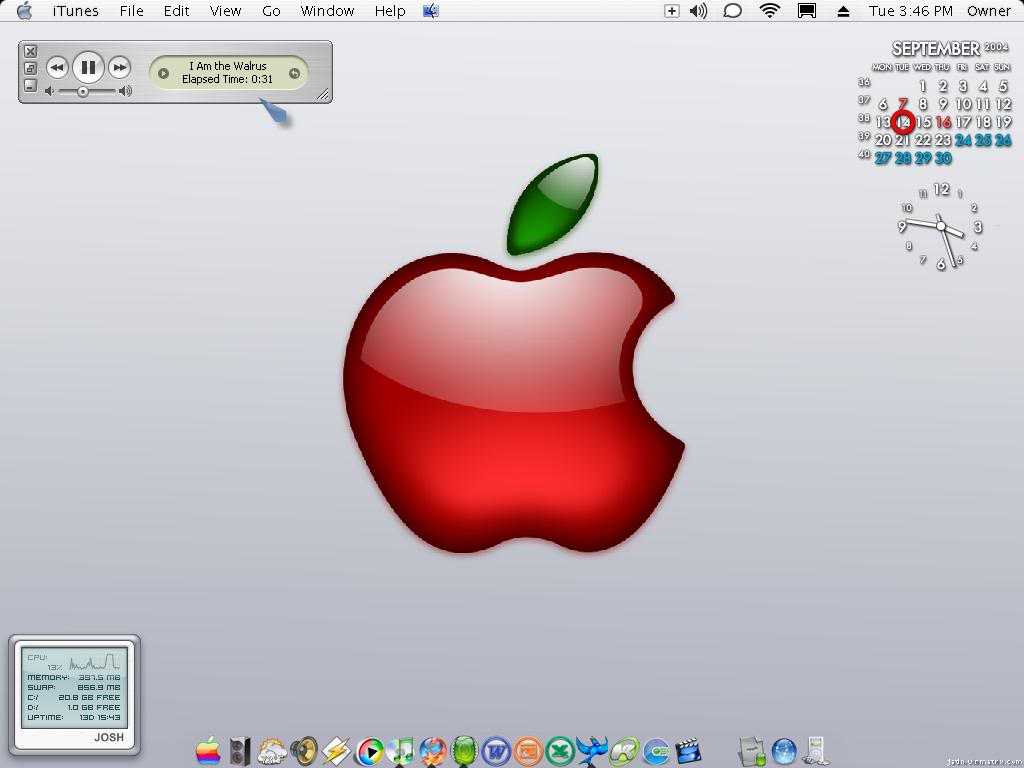Go back to the previous track

coord(57,67)
